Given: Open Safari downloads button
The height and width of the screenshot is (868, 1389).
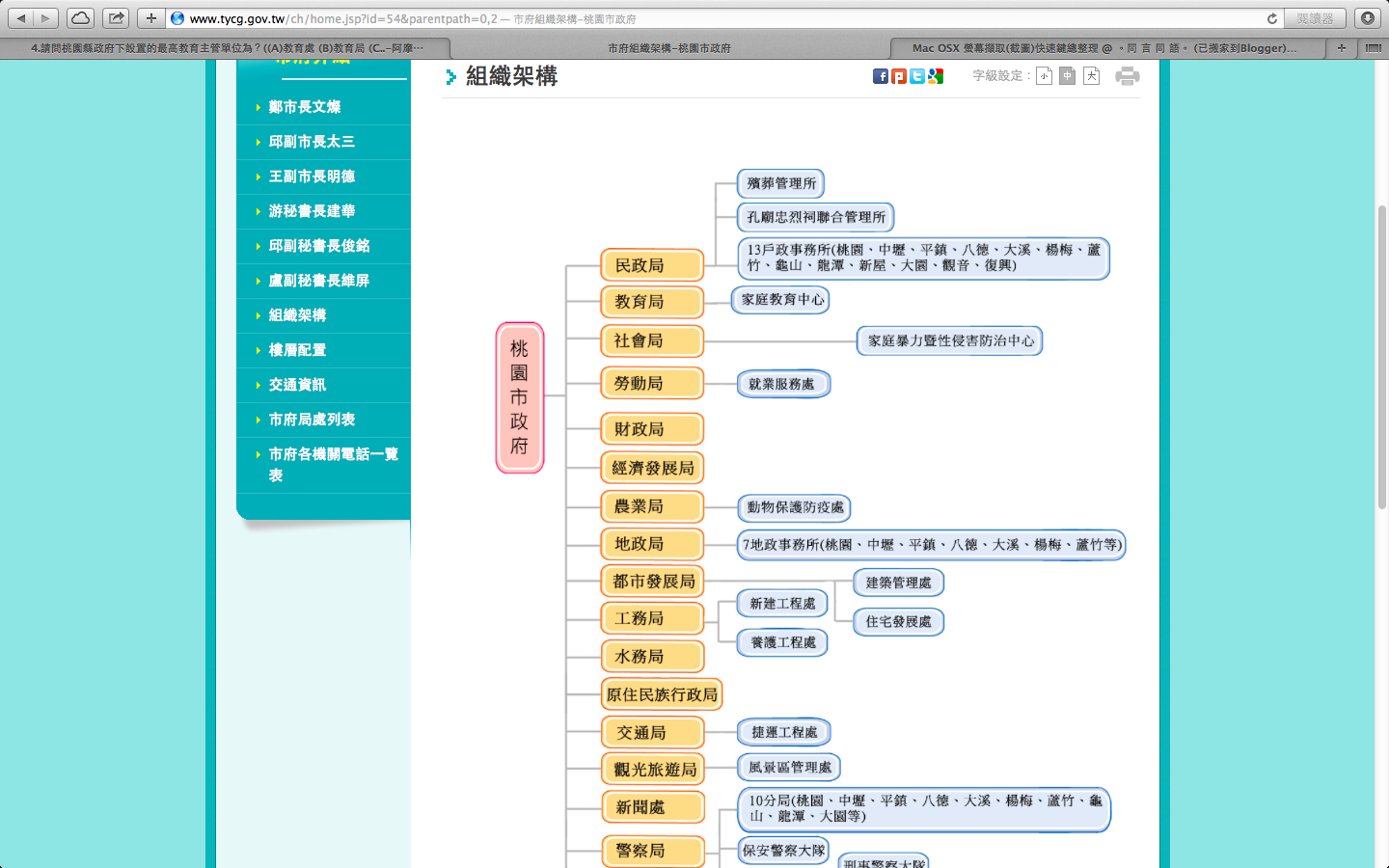Looking at the screenshot, I should click(x=1367, y=18).
